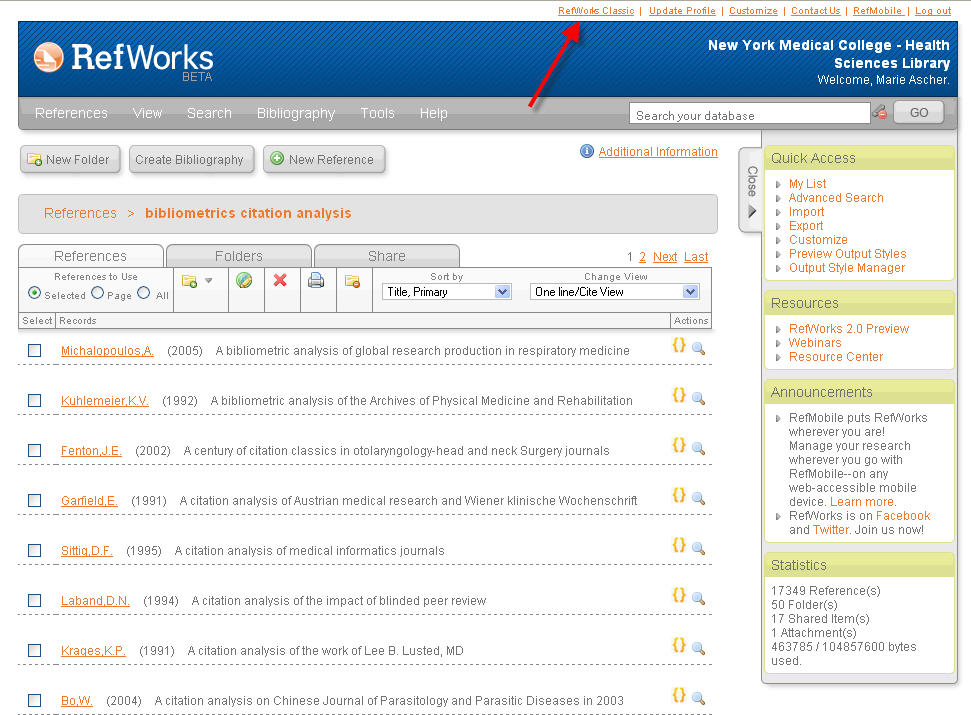
Task: Check the box for Garfield,E.
Action: (x=35, y=501)
